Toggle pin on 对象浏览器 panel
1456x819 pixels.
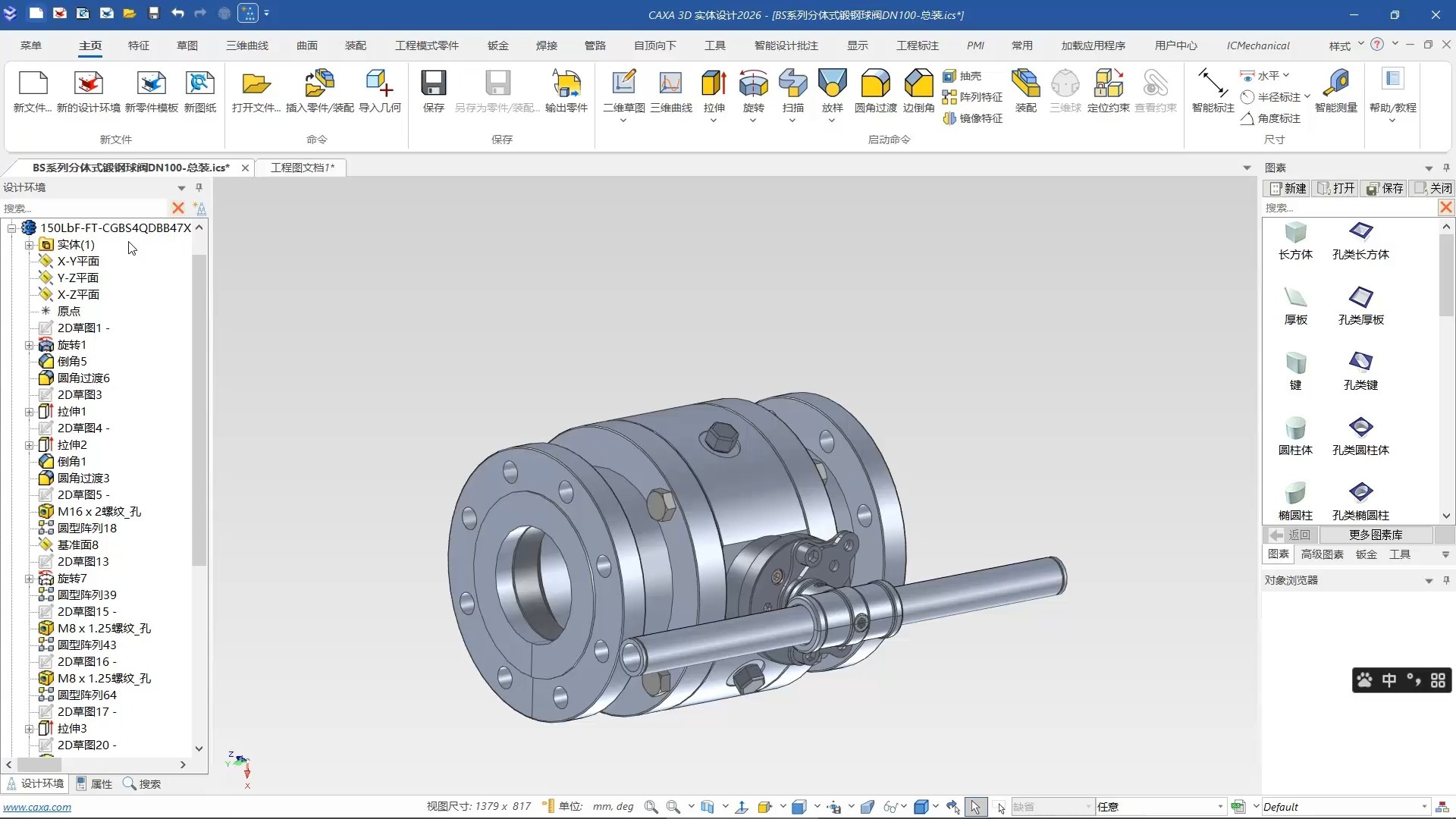point(1446,580)
